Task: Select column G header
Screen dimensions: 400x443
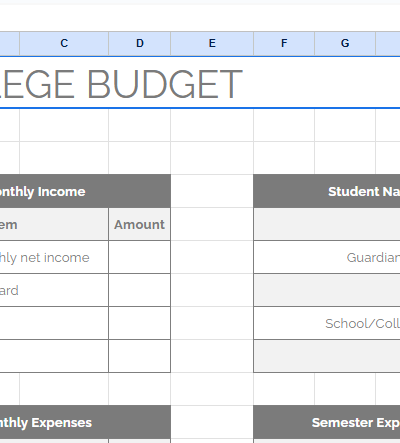Action: [x=345, y=43]
